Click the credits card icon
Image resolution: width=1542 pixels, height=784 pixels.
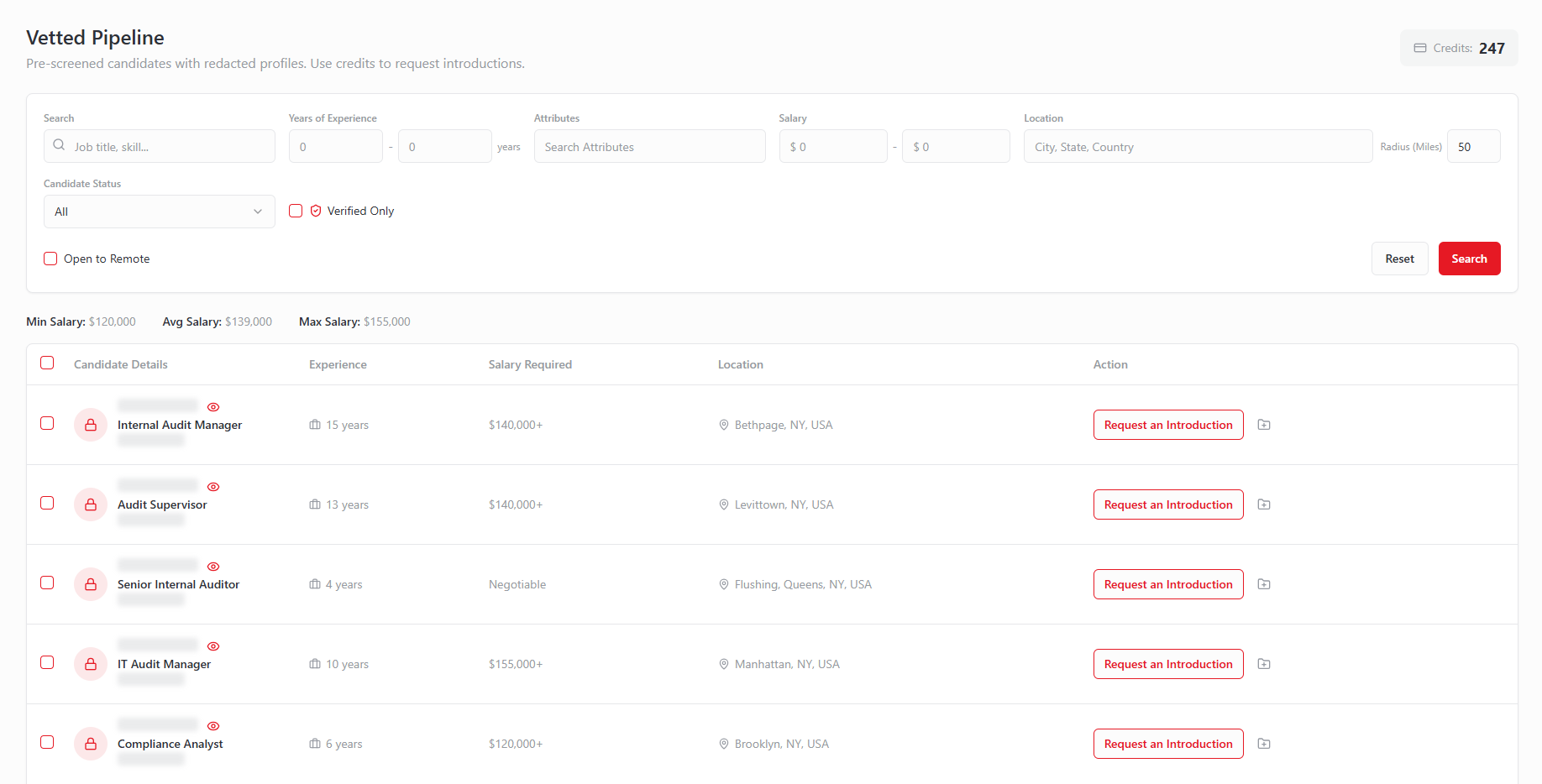(1420, 48)
